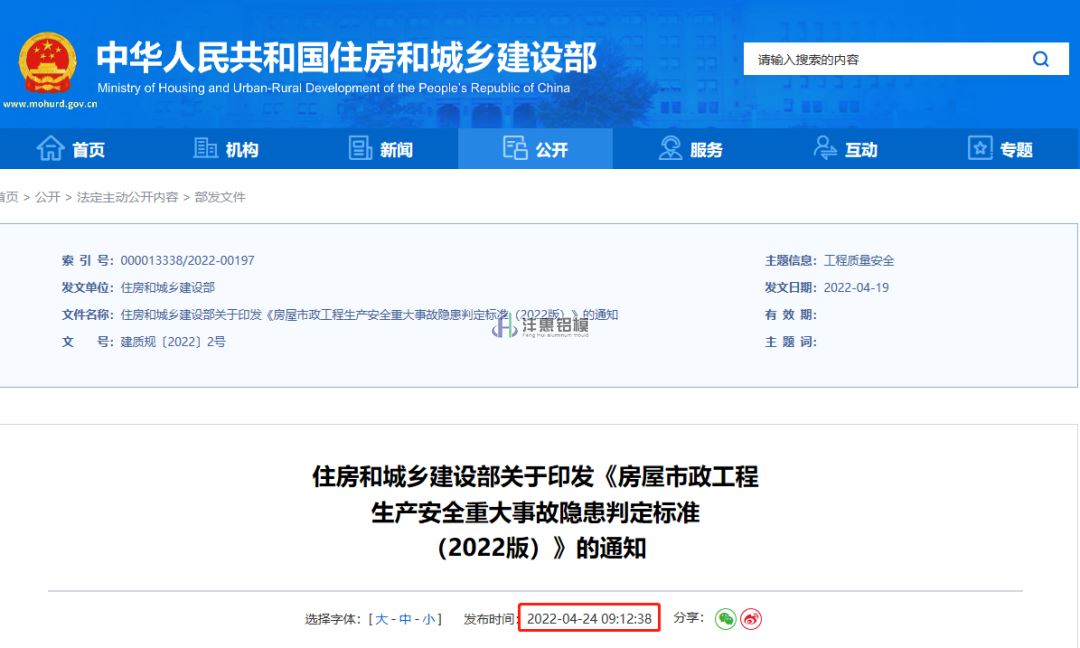Click the ministry name title banner
The width and height of the screenshot is (1080, 648).
tap(346, 58)
